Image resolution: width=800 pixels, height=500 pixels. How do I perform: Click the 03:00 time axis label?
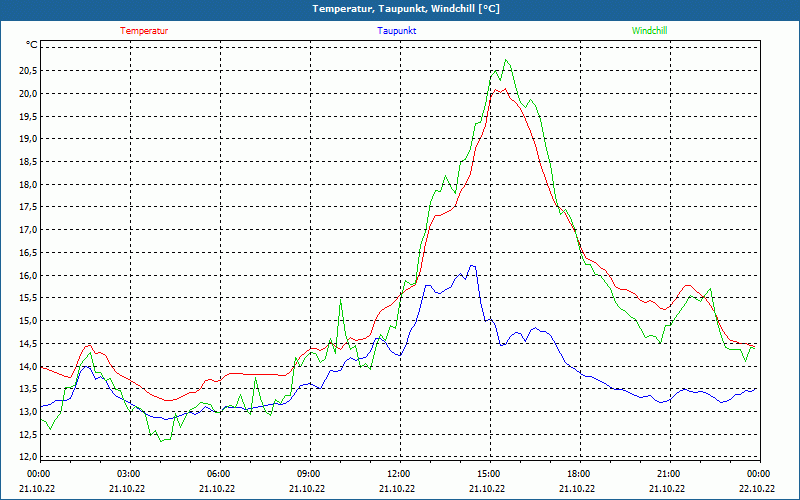128,474
